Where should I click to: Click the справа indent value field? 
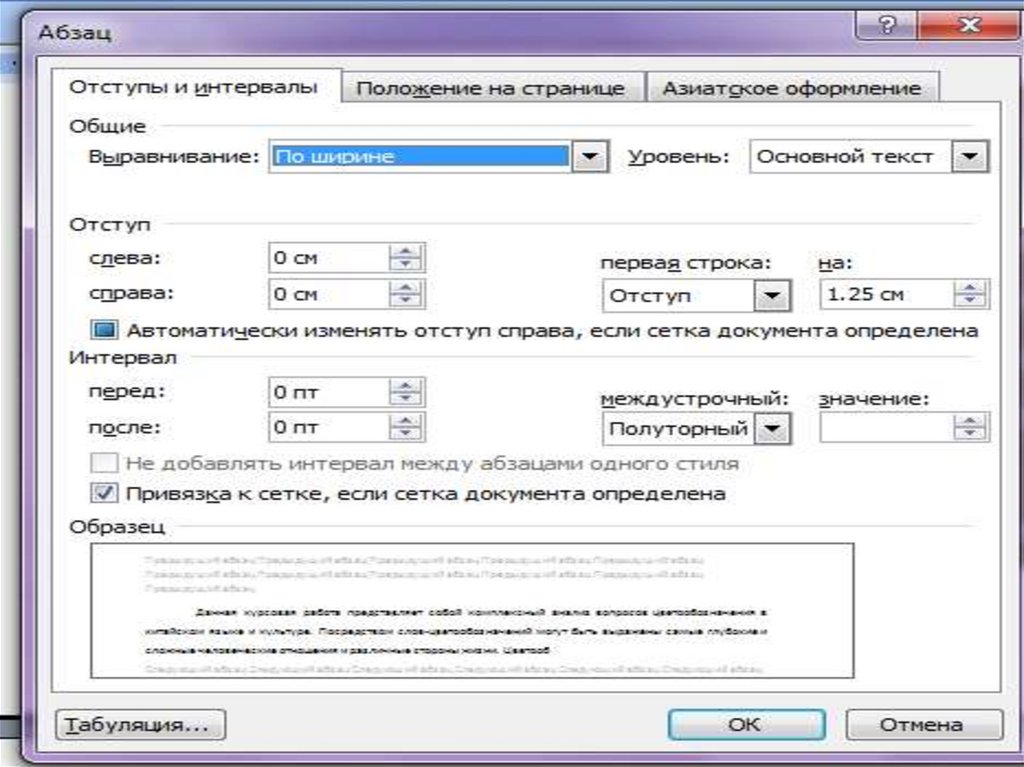[x=328, y=294]
